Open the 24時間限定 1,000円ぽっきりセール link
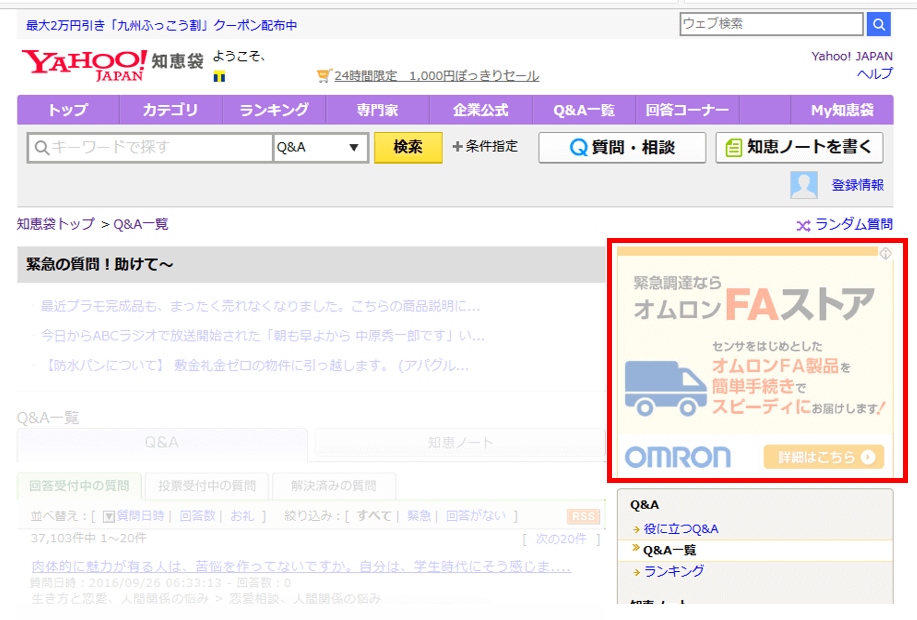This screenshot has width=917, height=620. (x=436, y=76)
